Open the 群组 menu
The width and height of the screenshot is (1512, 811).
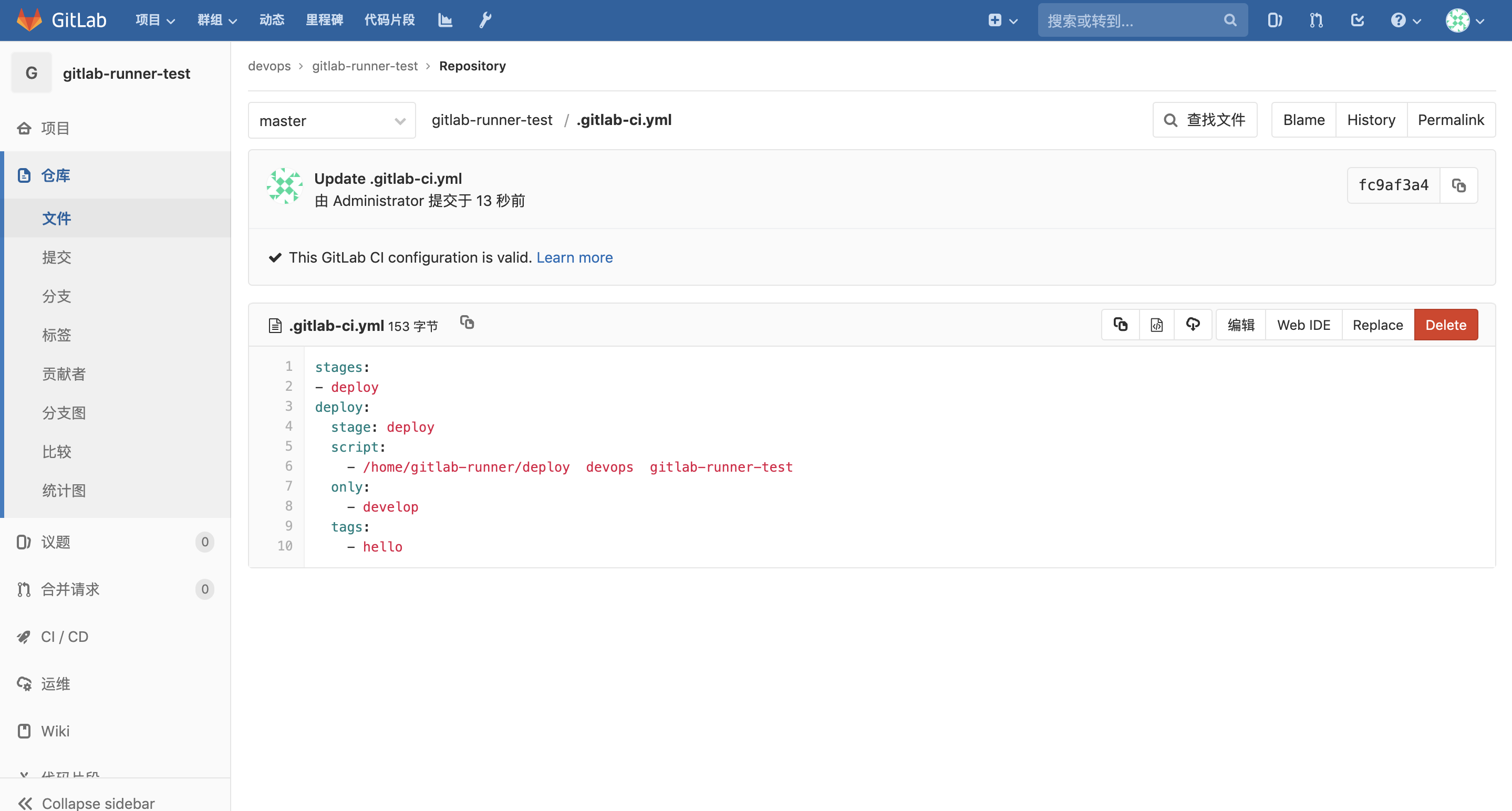(x=216, y=19)
